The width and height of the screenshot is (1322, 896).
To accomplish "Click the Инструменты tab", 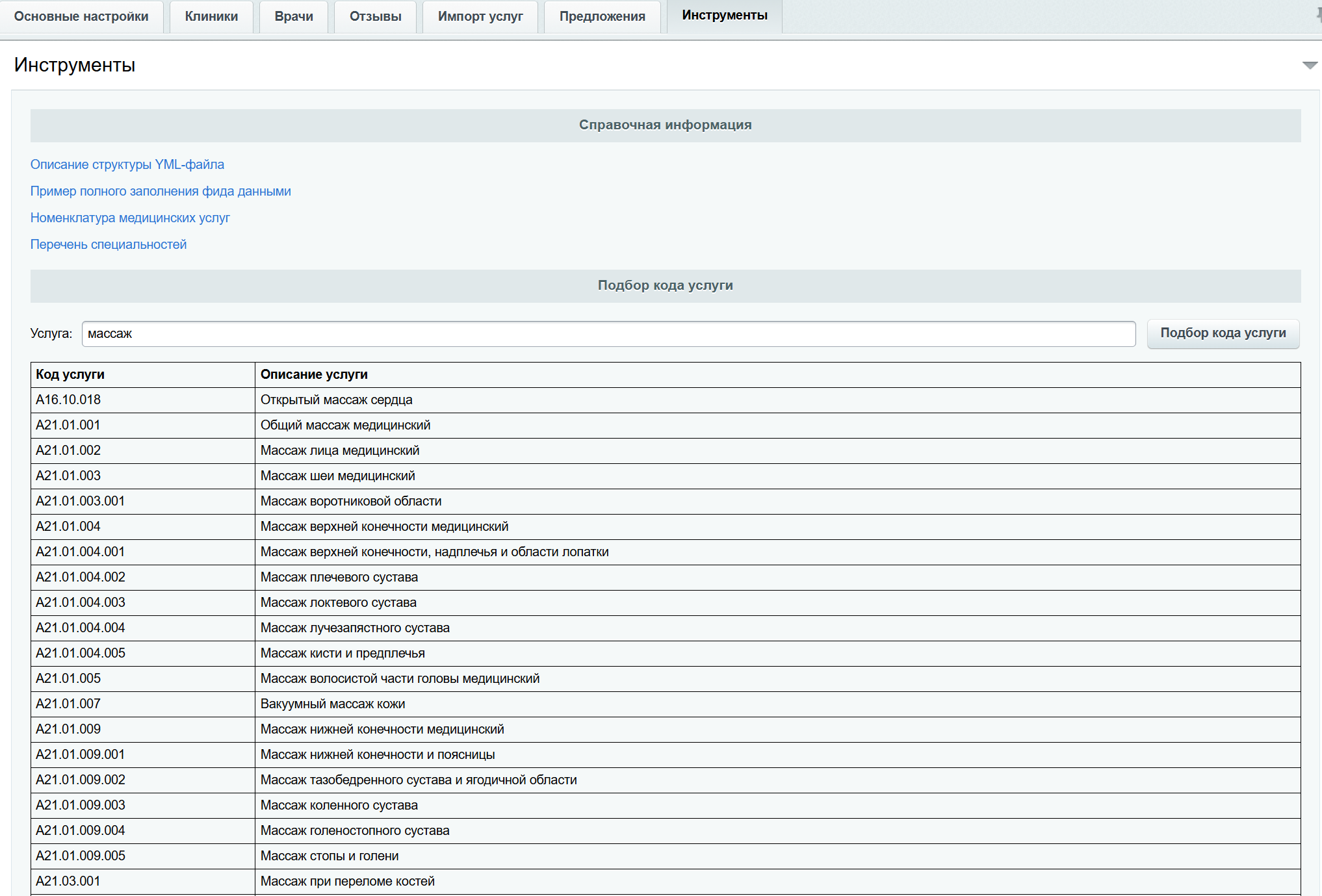I will point(725,16).
